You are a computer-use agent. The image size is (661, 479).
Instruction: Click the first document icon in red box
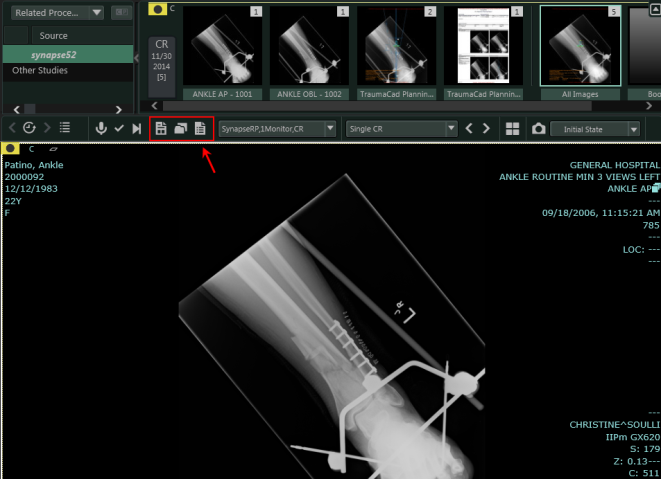coord(161,128)
